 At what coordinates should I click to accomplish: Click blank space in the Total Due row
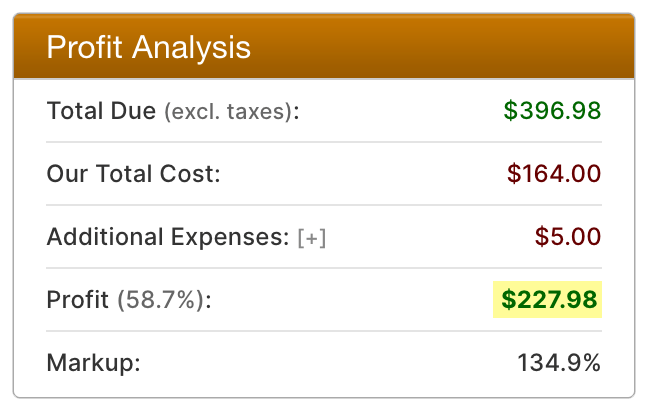click(x=400, y=110)
